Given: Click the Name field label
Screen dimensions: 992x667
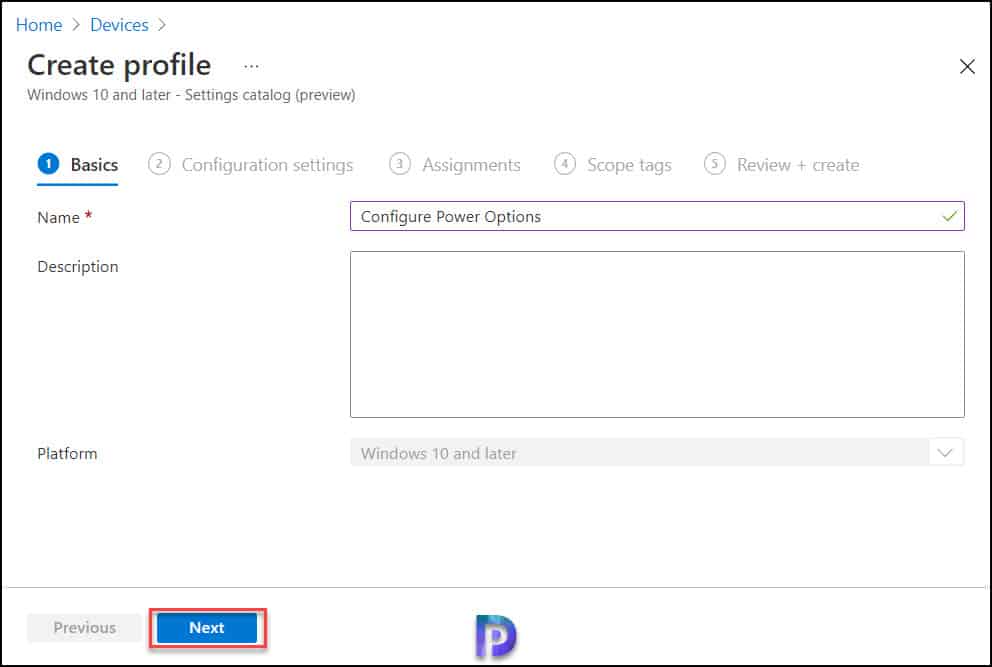Looking at the screenshot, I should pos(58,218).
